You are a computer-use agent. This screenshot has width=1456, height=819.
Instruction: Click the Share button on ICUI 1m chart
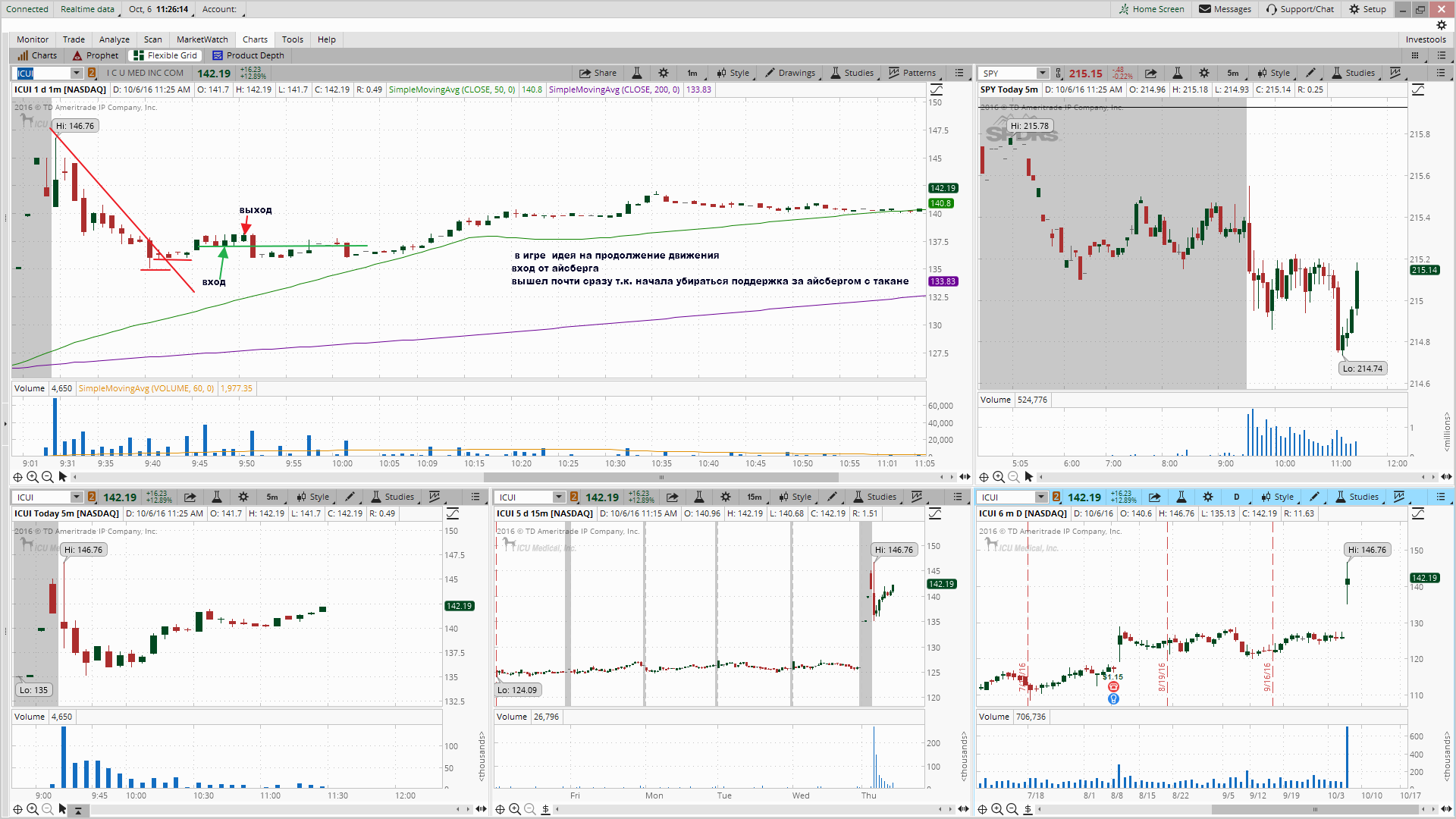point(598,73)
